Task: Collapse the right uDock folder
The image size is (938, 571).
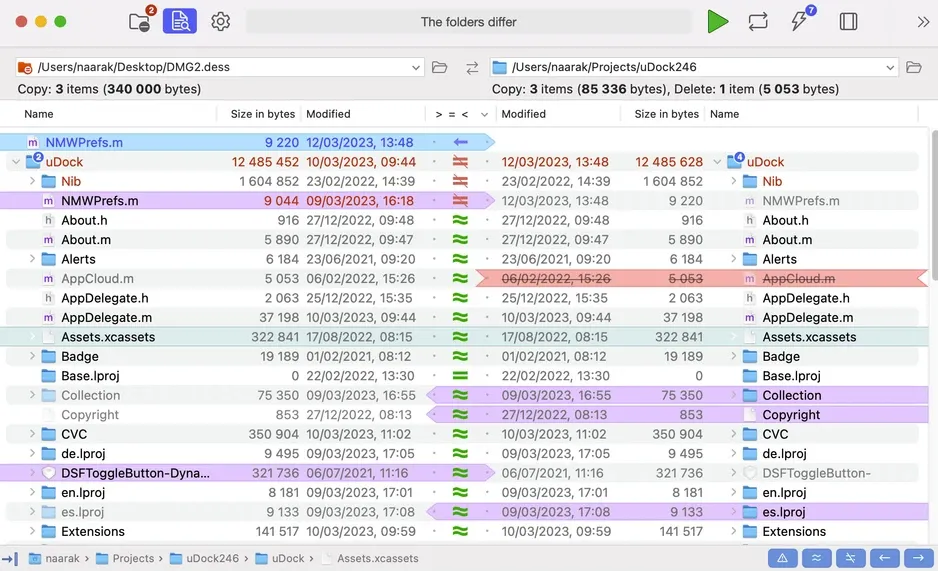Action: (x=717, y=162)
